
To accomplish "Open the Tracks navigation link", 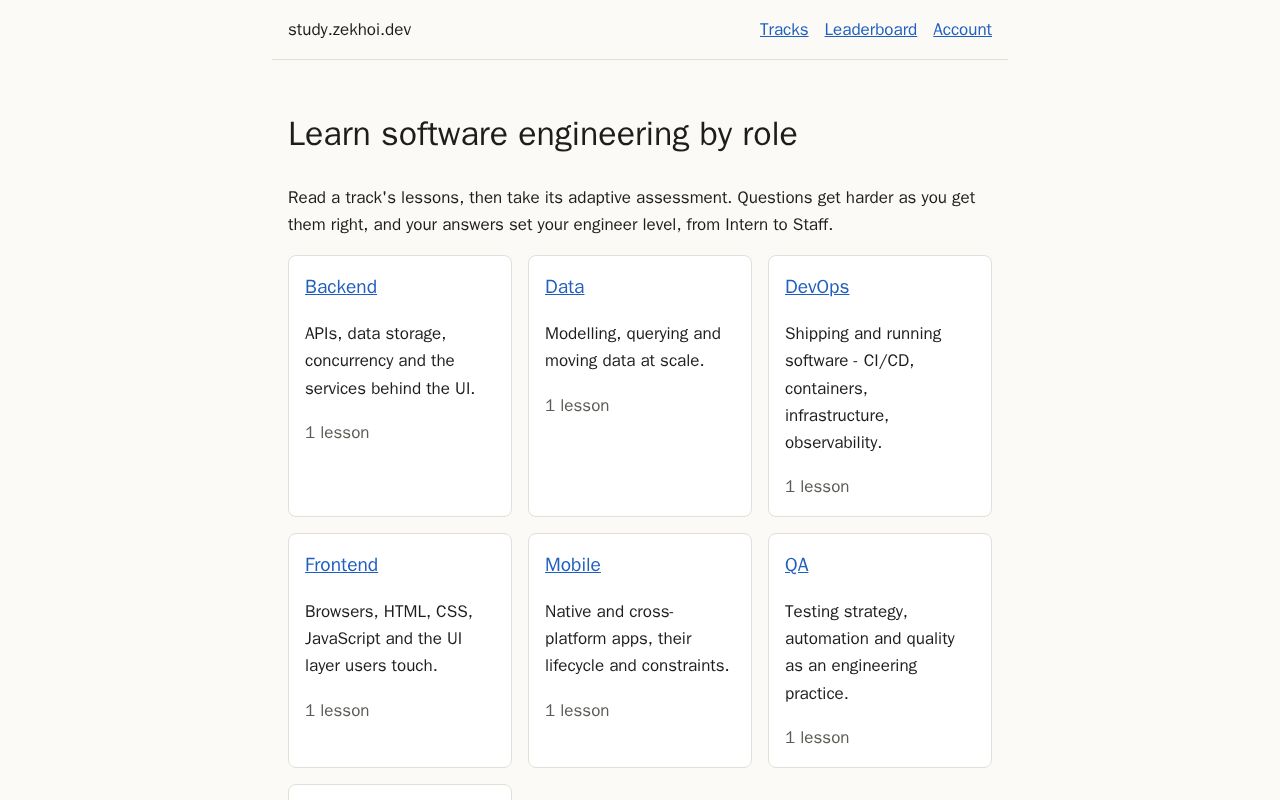I will pos(784,30).
